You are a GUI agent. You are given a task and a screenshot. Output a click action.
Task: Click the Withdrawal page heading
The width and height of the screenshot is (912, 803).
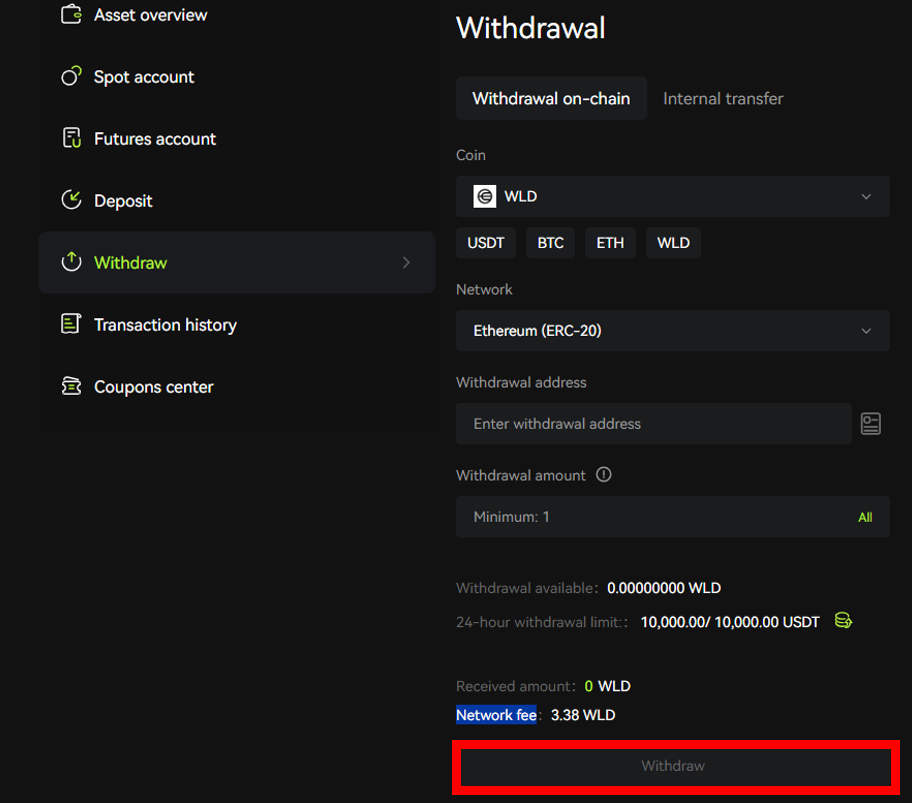[530, 28]
